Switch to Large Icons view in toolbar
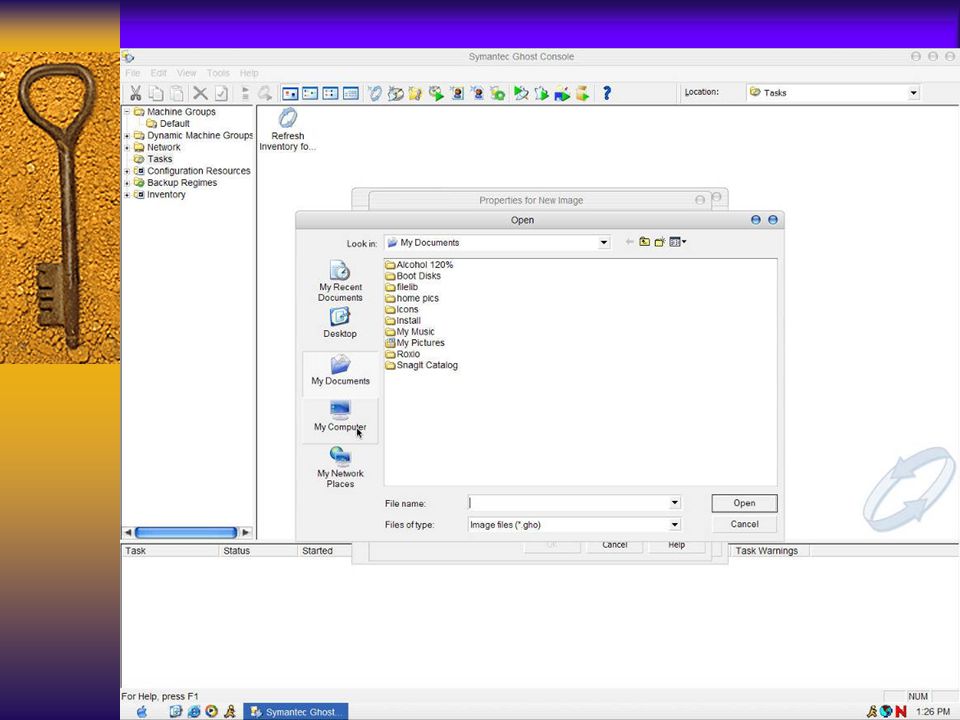960x720 pixels. pos(290,94)
